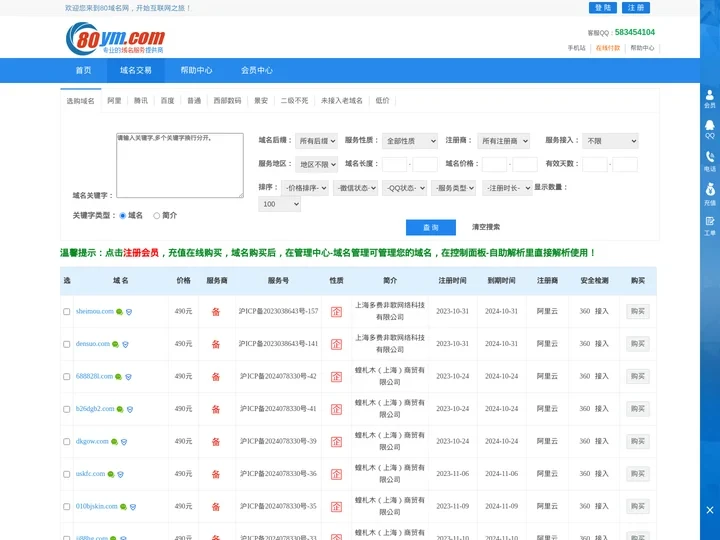Click the shield icon next to densuo.com
Screen dimensions: 720x540
pos(125,344)
